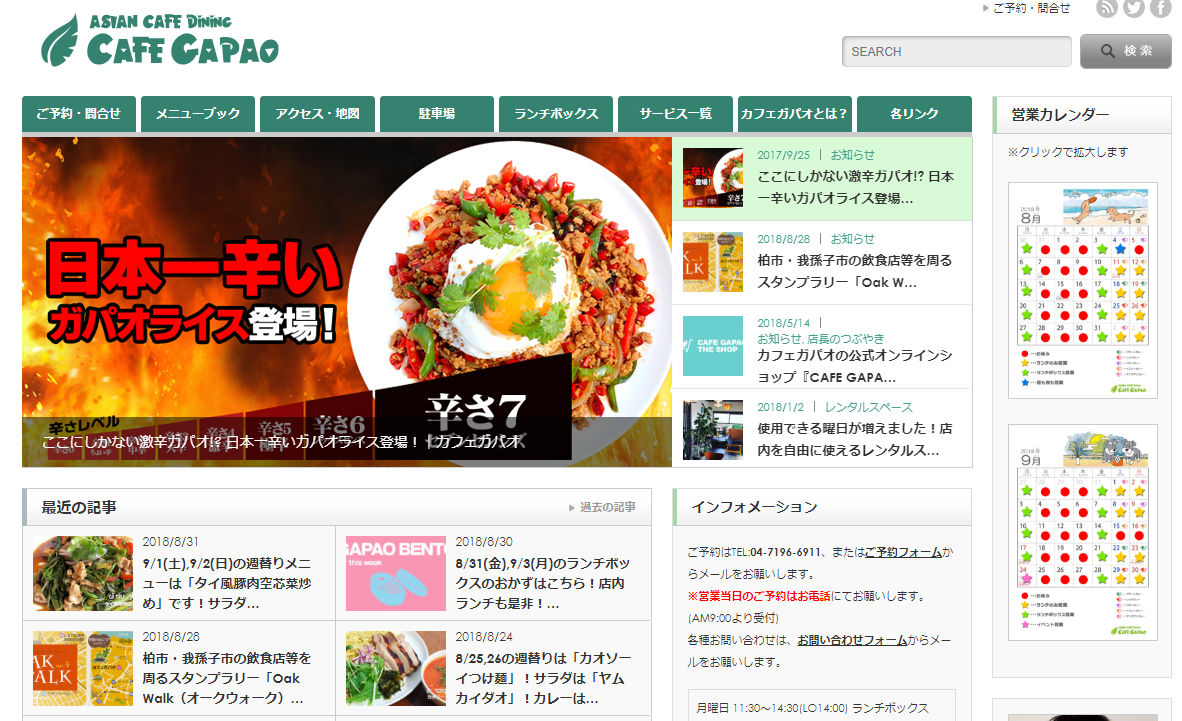Open the アクセス・地図 nav tab
The width and height of the screenshot is (1182, 721).
click(317, 114)
